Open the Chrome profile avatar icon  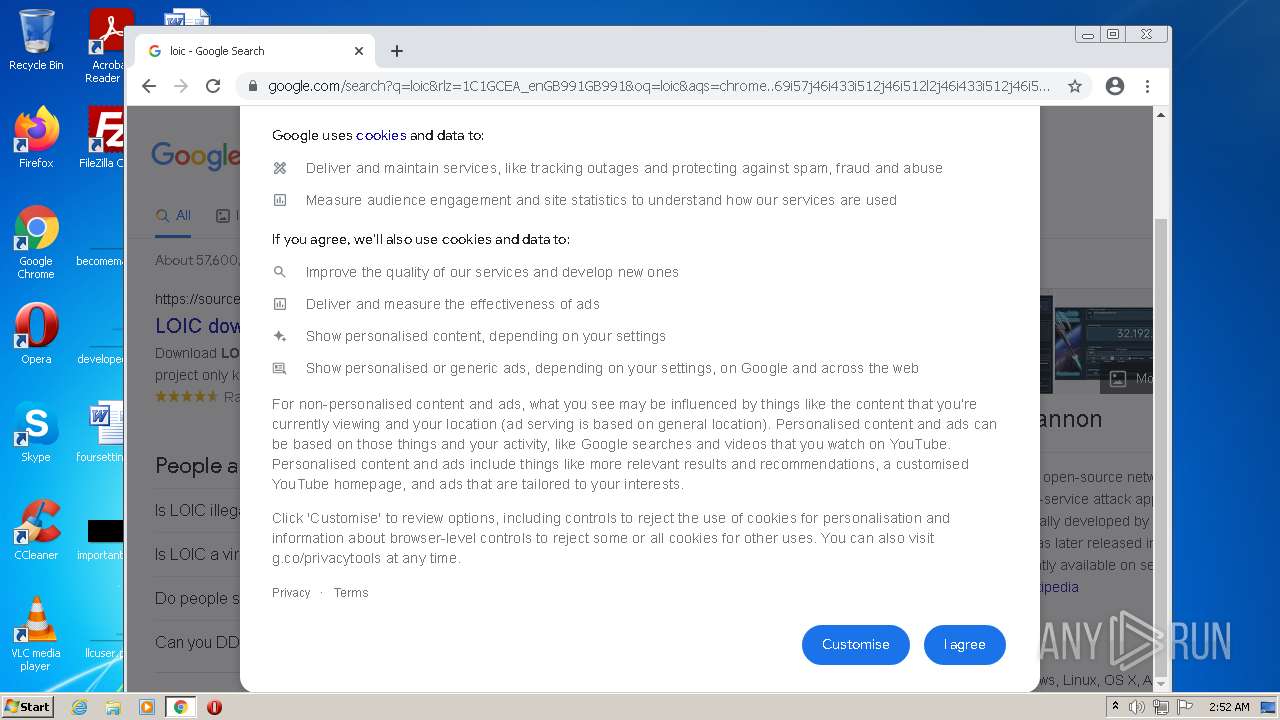tap(1115, 86)
